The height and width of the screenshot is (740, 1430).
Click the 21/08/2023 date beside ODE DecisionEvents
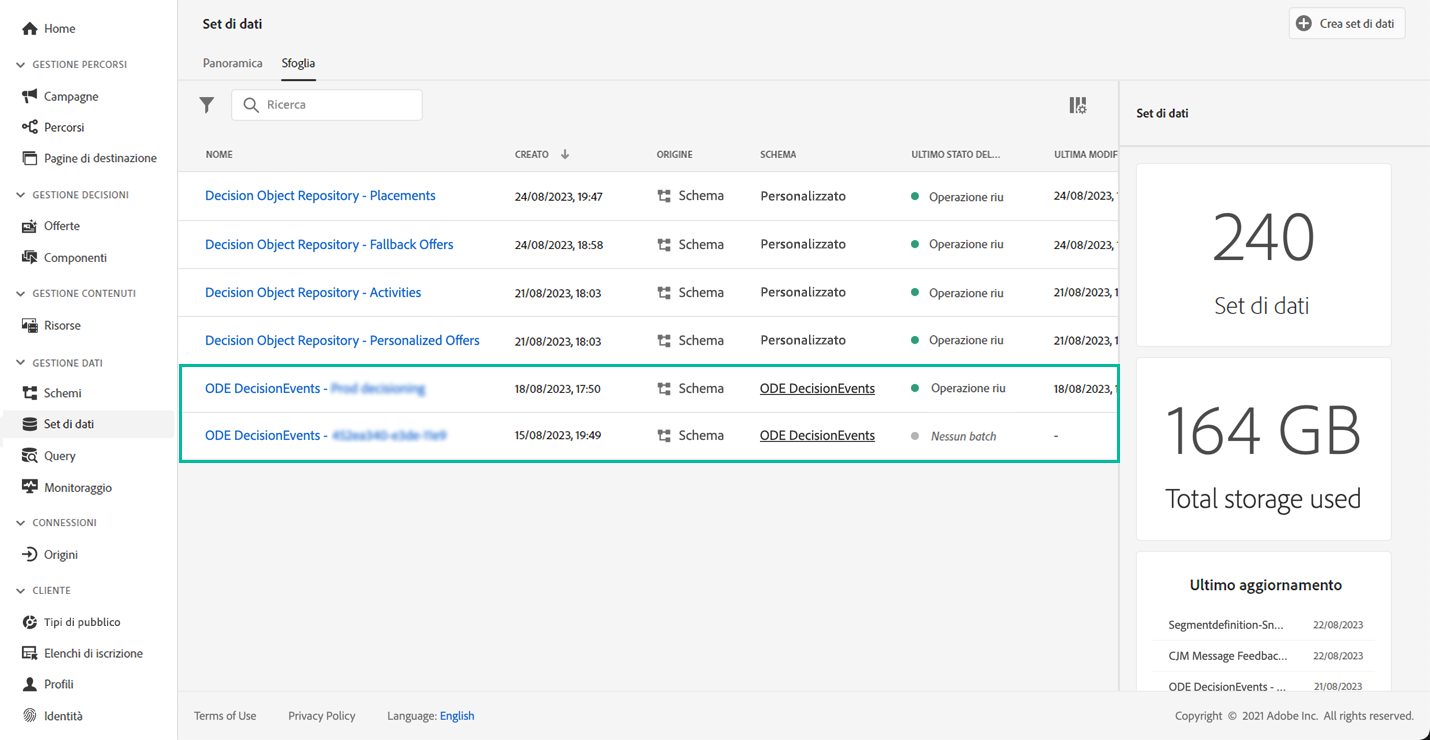coord(1338,687)
